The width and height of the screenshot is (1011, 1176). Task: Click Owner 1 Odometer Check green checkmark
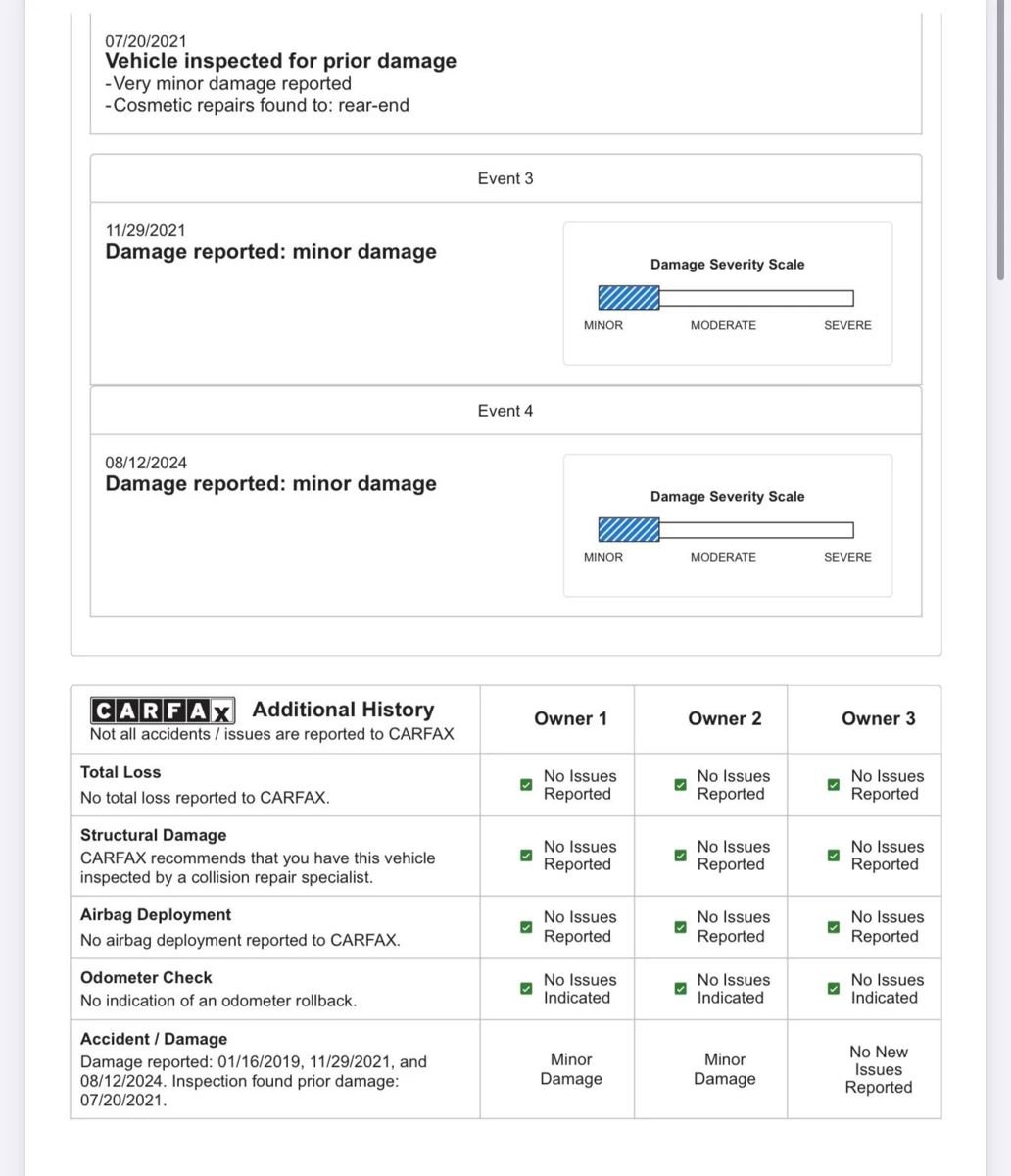[526, 989]
